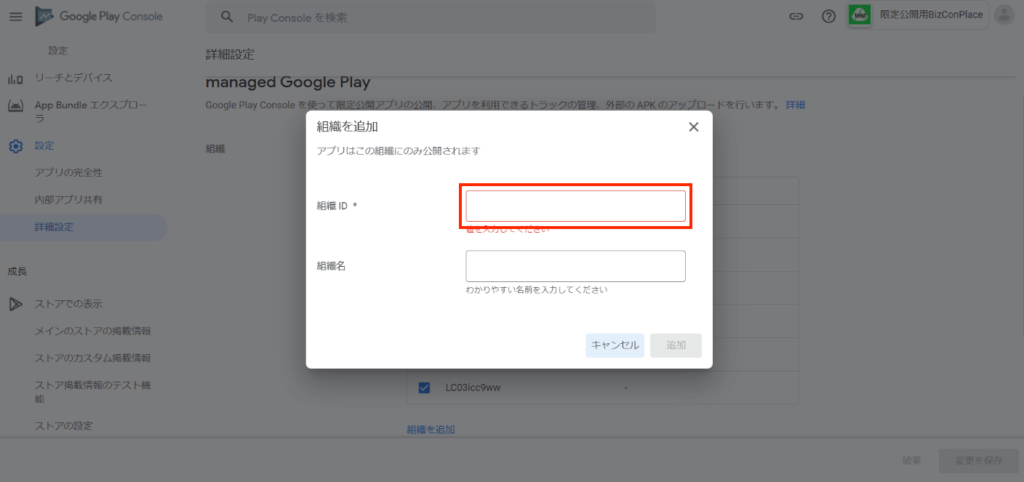Open the hamburger navigation menu
Viewport: 1024px width, 482px height.
click(15, 17)
